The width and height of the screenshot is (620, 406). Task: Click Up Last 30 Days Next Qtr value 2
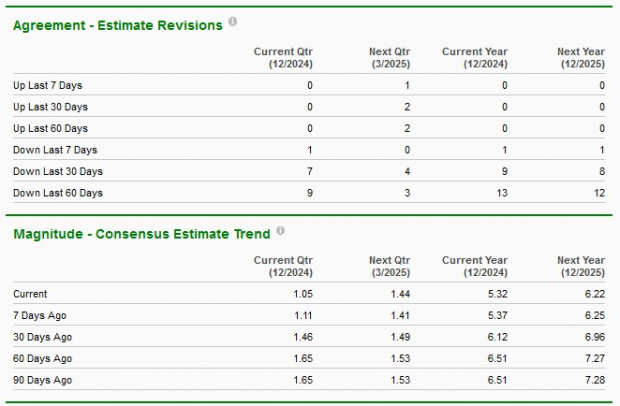pyautogui.click(x=407, y=107)
